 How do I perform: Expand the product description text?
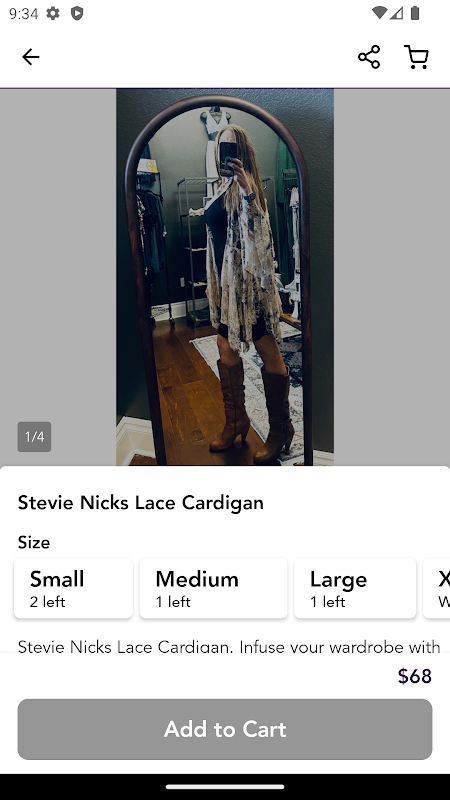click(x=229, y=646)
